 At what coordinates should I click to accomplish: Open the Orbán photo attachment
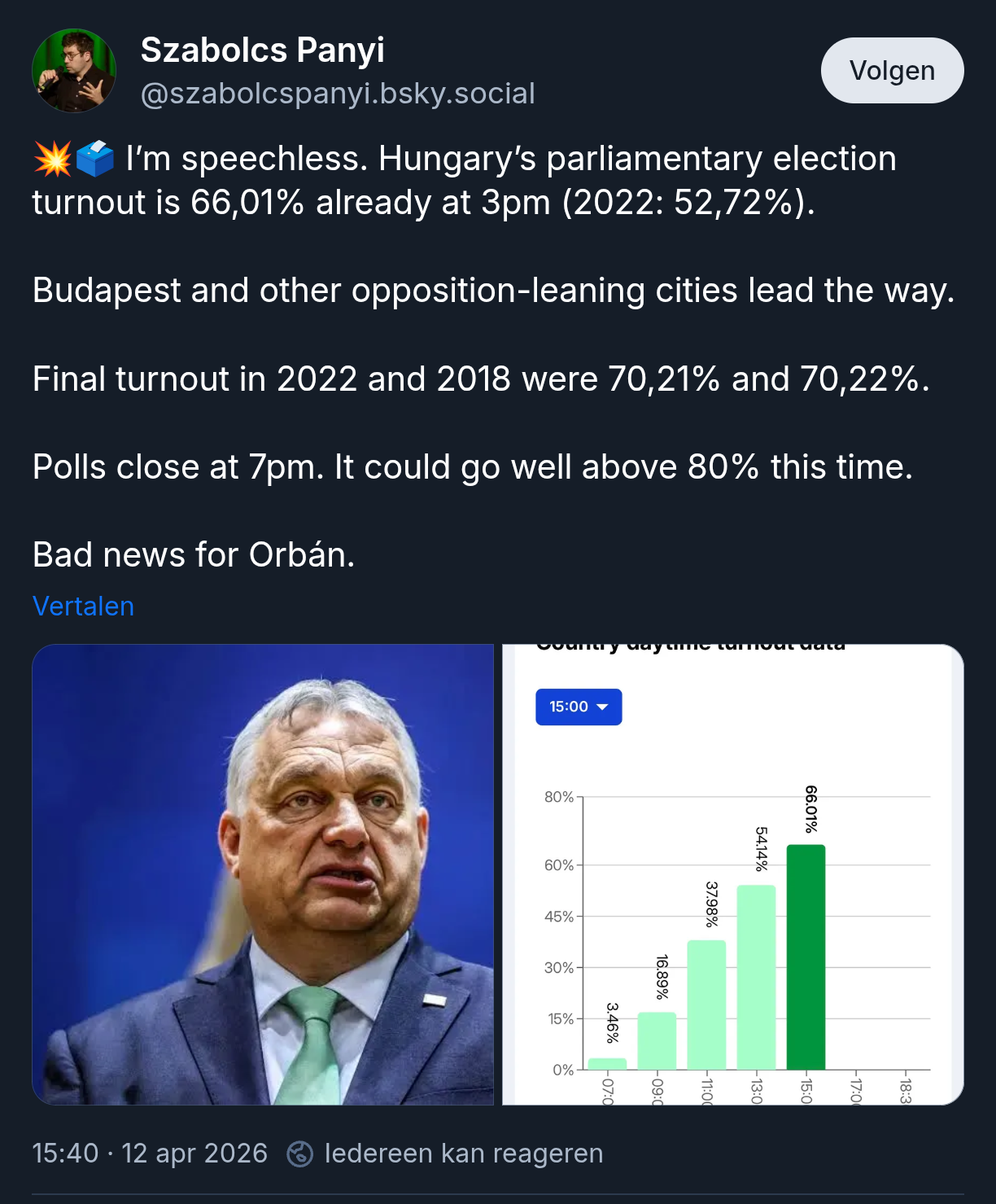pos(263,874)
